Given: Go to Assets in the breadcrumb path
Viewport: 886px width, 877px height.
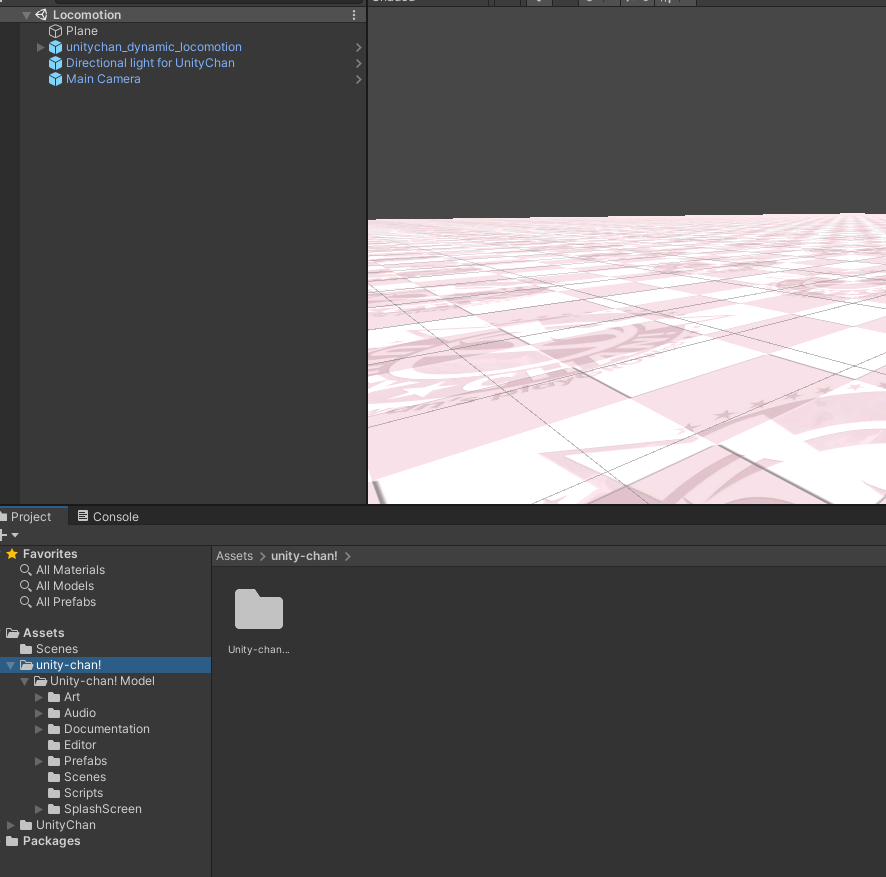Looking at the screenshot, I should (x=234, y=556).
